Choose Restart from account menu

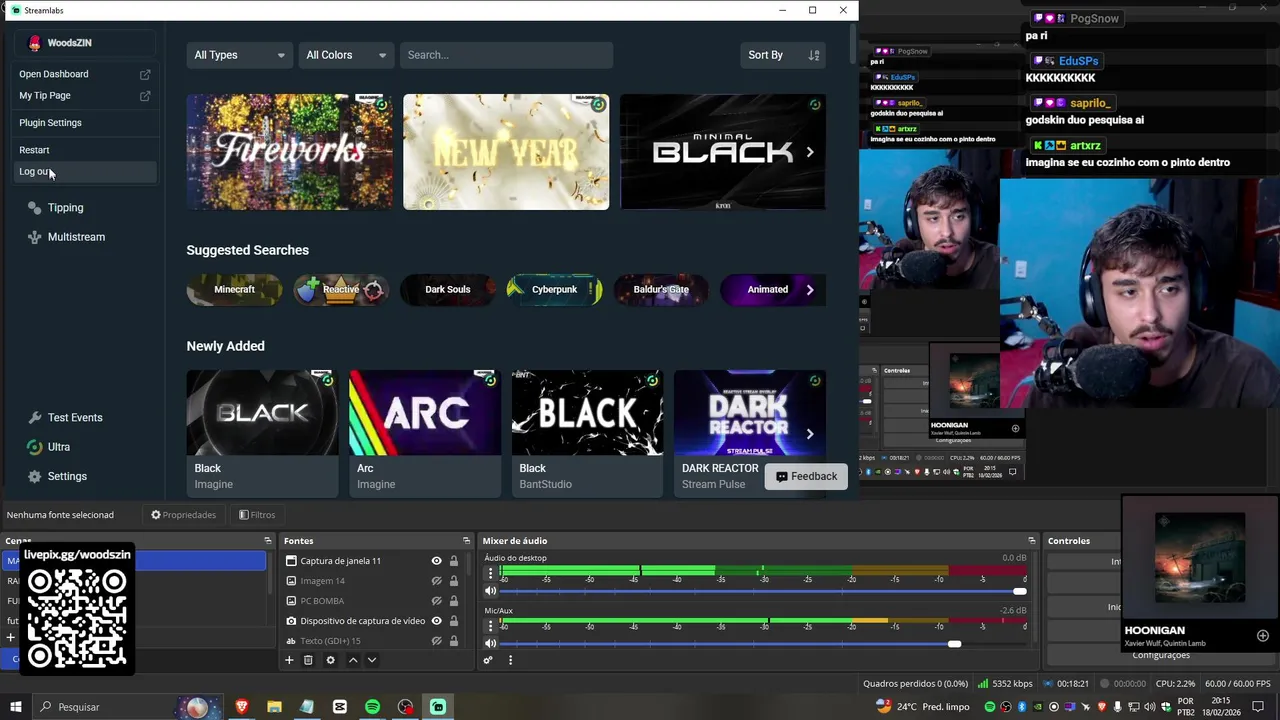pyautogui.click(x=84, y=150)
